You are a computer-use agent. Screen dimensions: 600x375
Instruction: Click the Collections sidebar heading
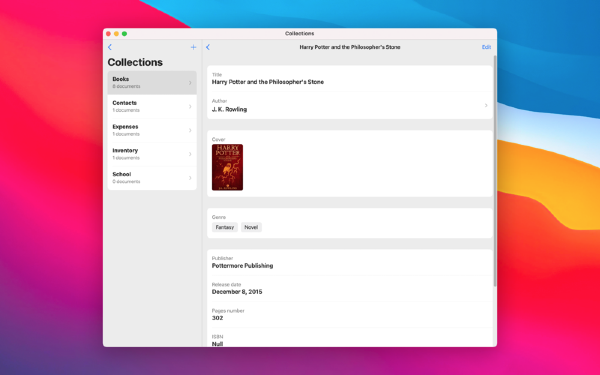point(135,62)
